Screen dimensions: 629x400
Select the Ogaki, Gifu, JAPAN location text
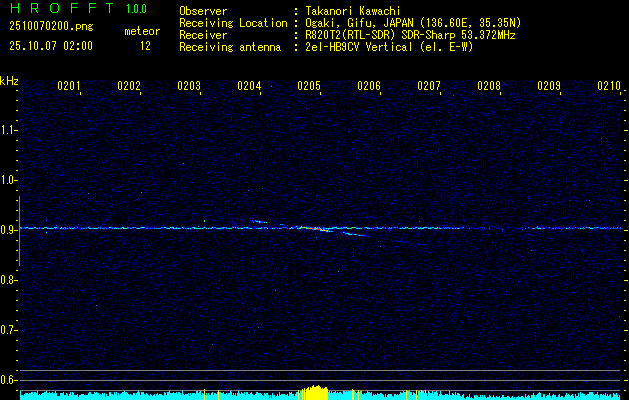pyautogui.click(x=413, y=23)
